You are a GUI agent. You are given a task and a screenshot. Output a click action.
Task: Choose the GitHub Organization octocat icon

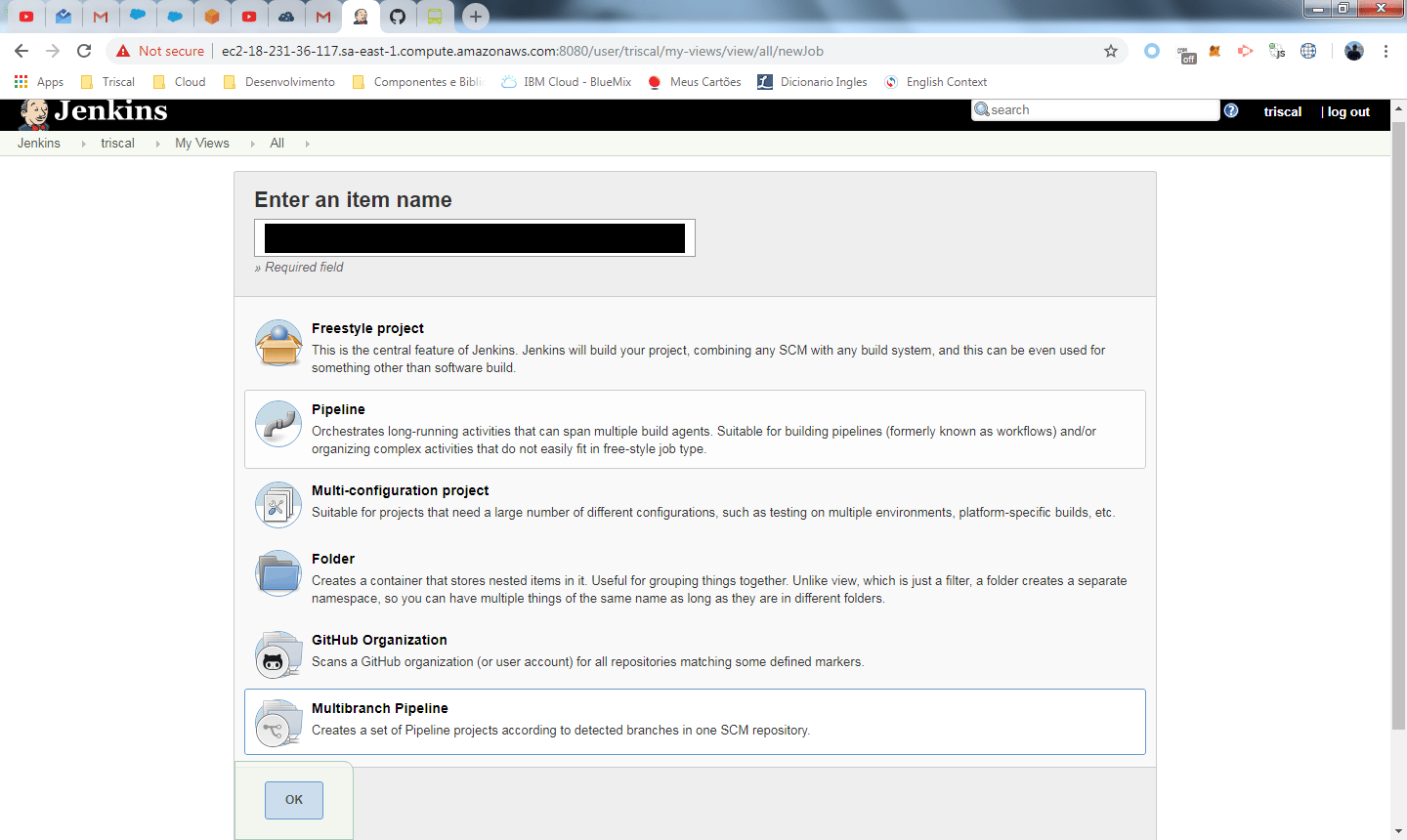point(278,654)
